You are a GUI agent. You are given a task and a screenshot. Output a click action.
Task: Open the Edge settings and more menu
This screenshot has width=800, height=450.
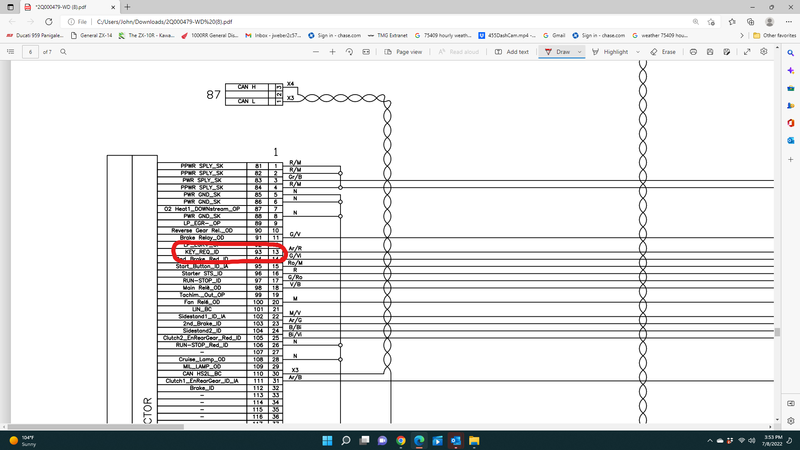(x=789, y=22)
